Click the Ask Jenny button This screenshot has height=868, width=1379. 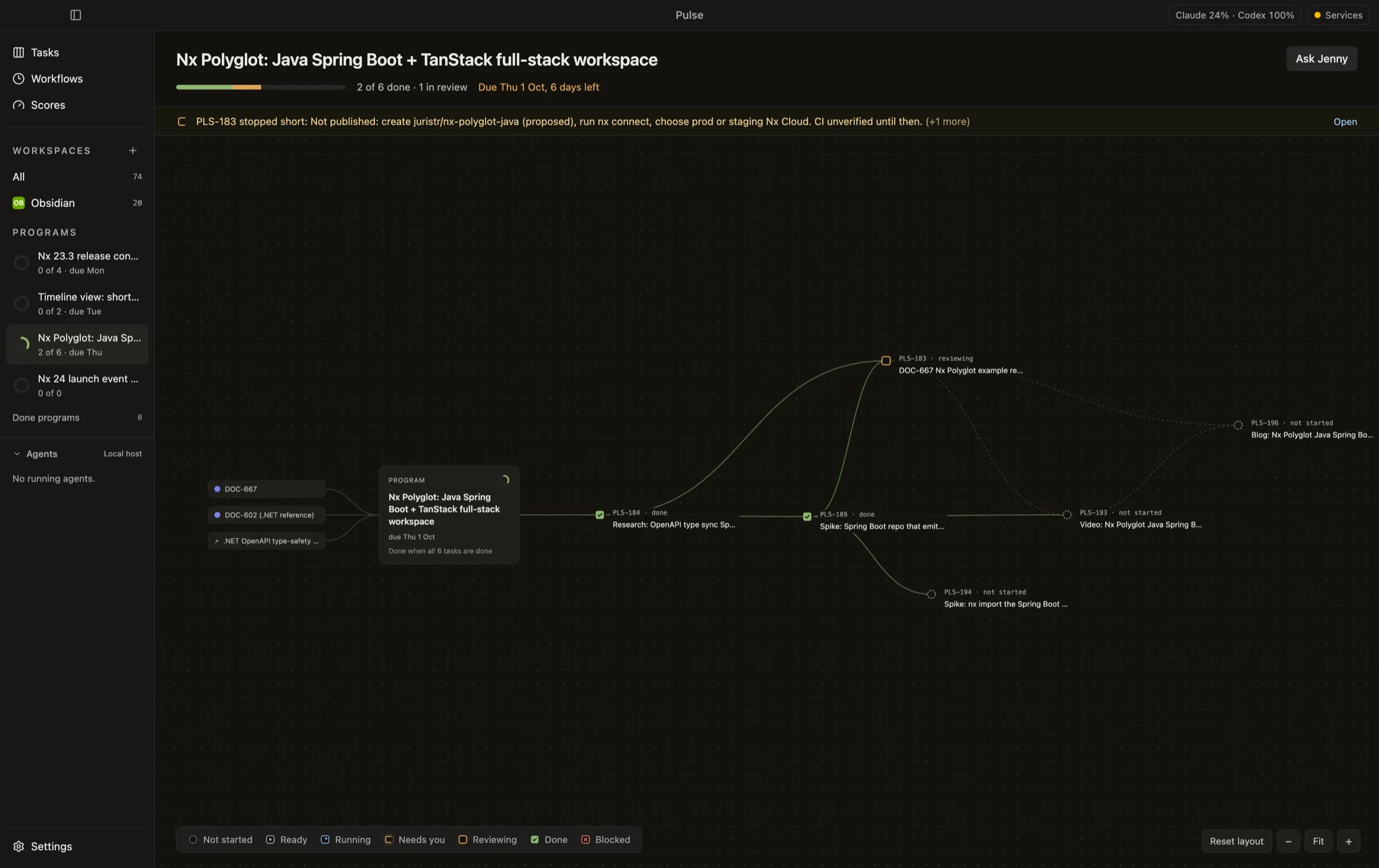tap(1322, 59)
